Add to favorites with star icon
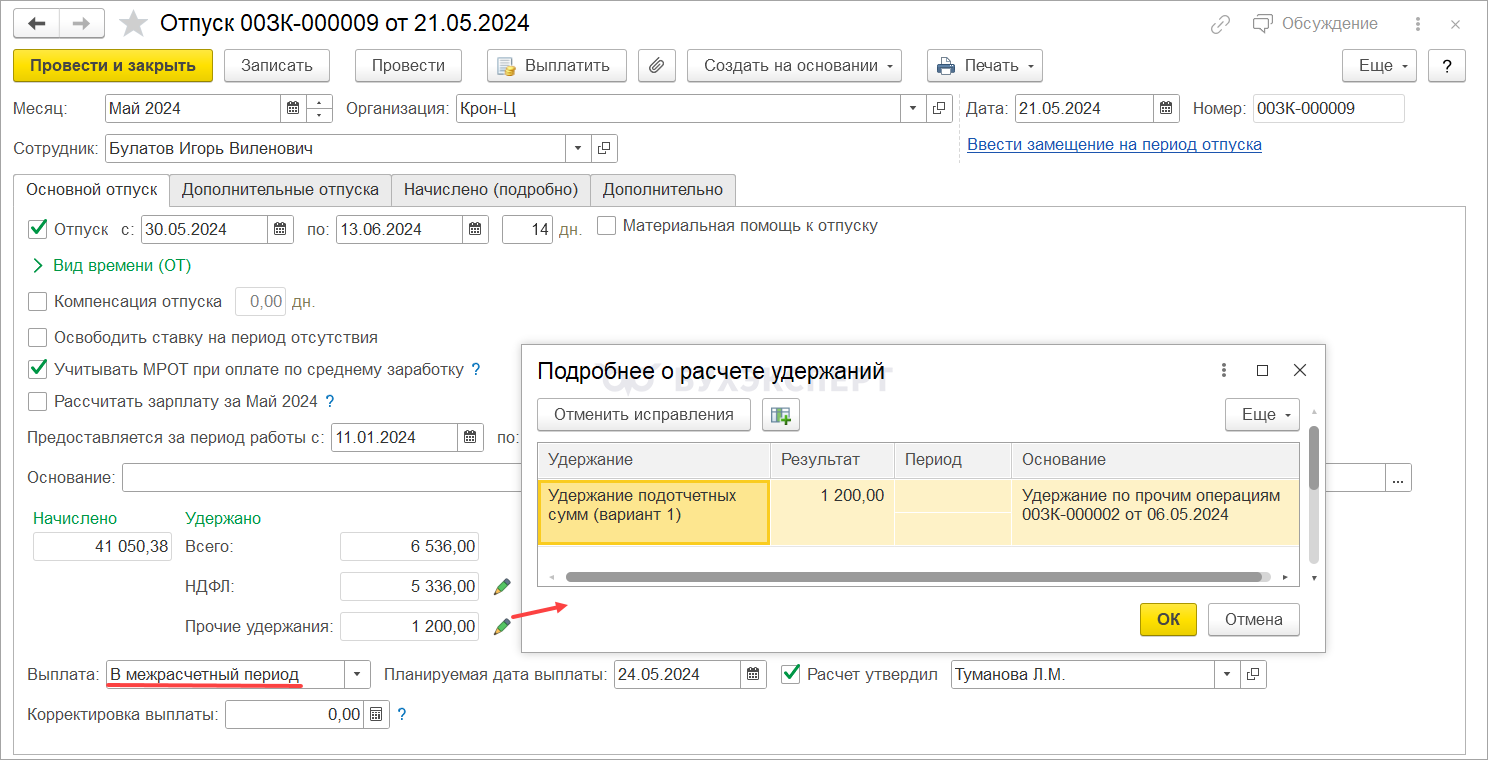1488x760 pixels. tap(132, 23)
